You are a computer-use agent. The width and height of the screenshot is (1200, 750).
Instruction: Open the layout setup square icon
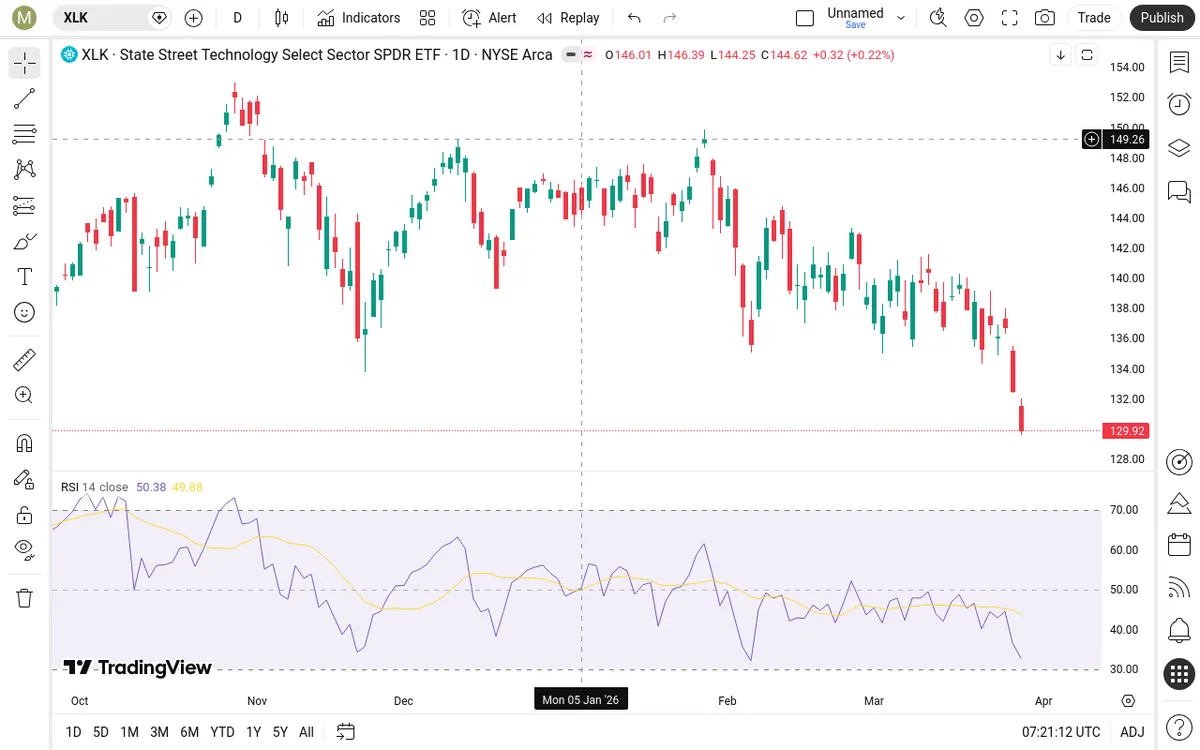tap(805, 17)
